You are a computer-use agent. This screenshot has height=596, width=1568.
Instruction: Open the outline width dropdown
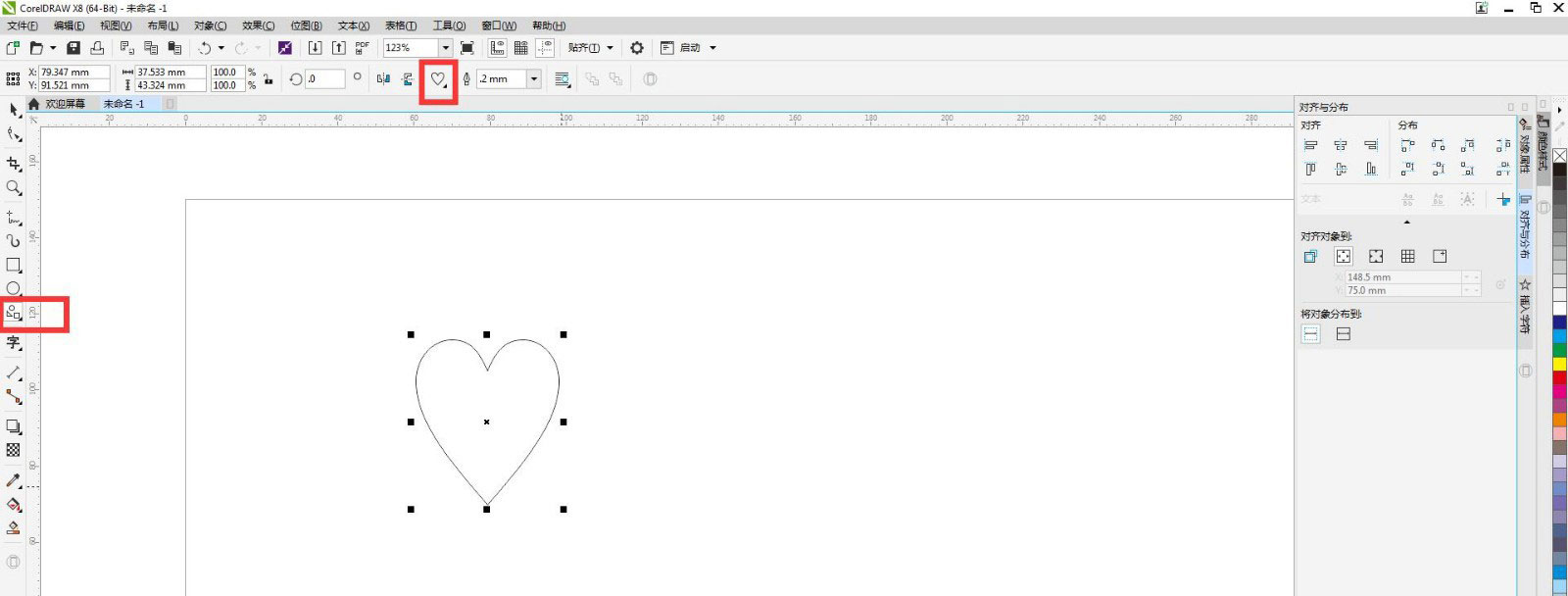click(x=534, y=79)
